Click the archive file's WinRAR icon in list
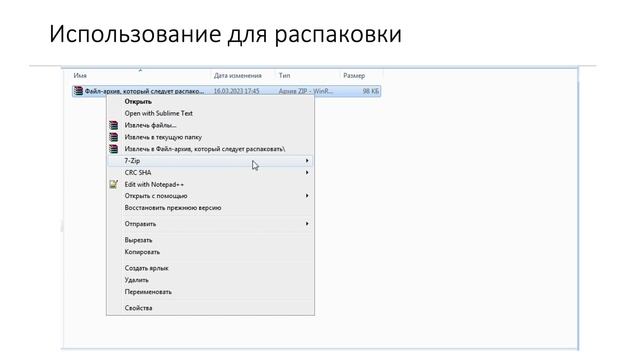Viewport: 640px width, 360px height. tap(78, 91)
